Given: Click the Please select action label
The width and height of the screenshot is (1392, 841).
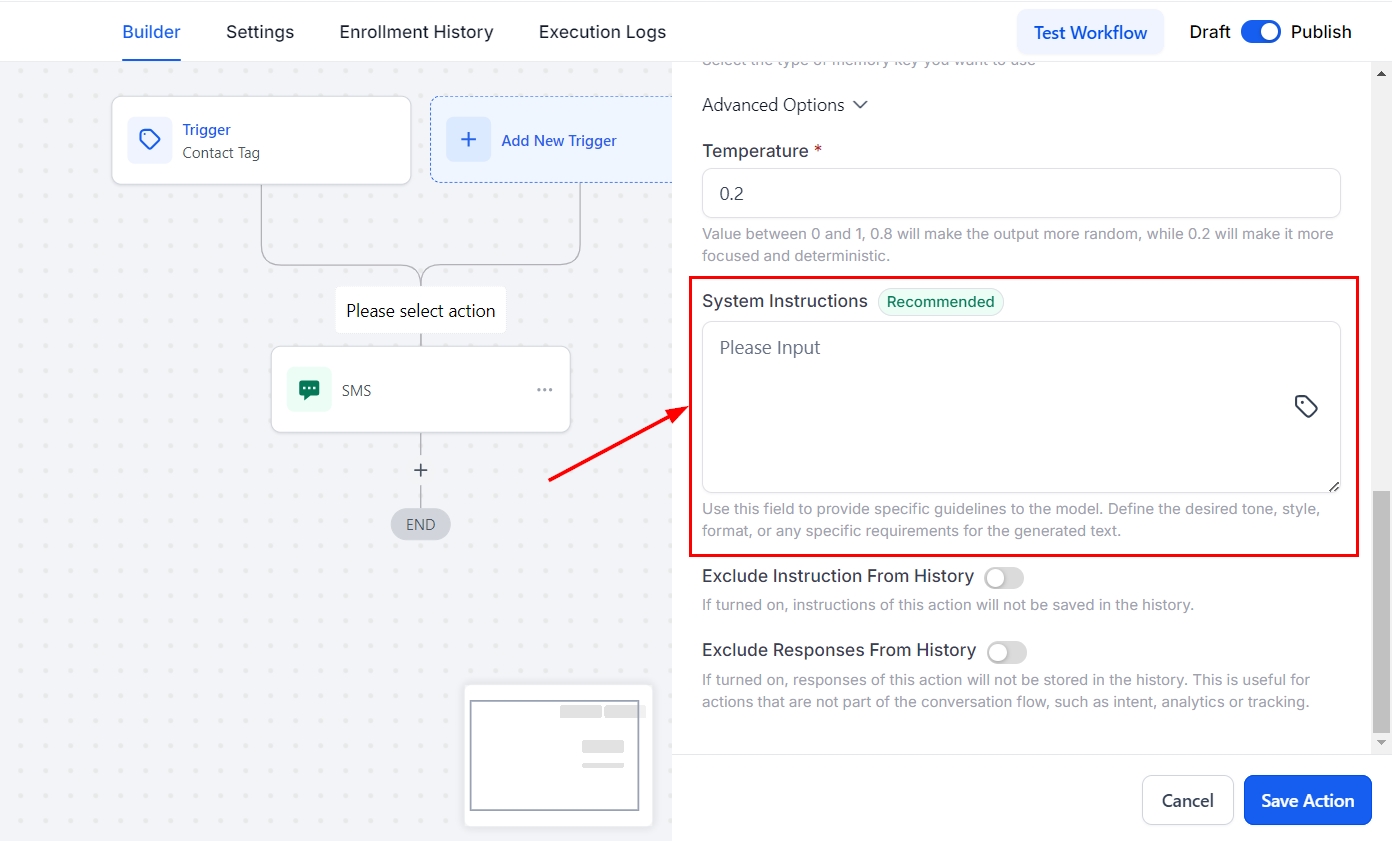Looking at the screenshot, I should (x=421, y=311).
